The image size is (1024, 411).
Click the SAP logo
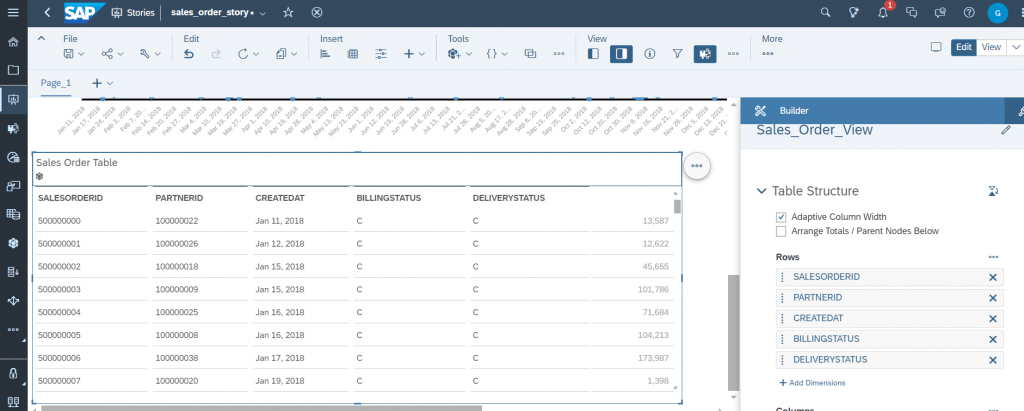coord(85,12)
